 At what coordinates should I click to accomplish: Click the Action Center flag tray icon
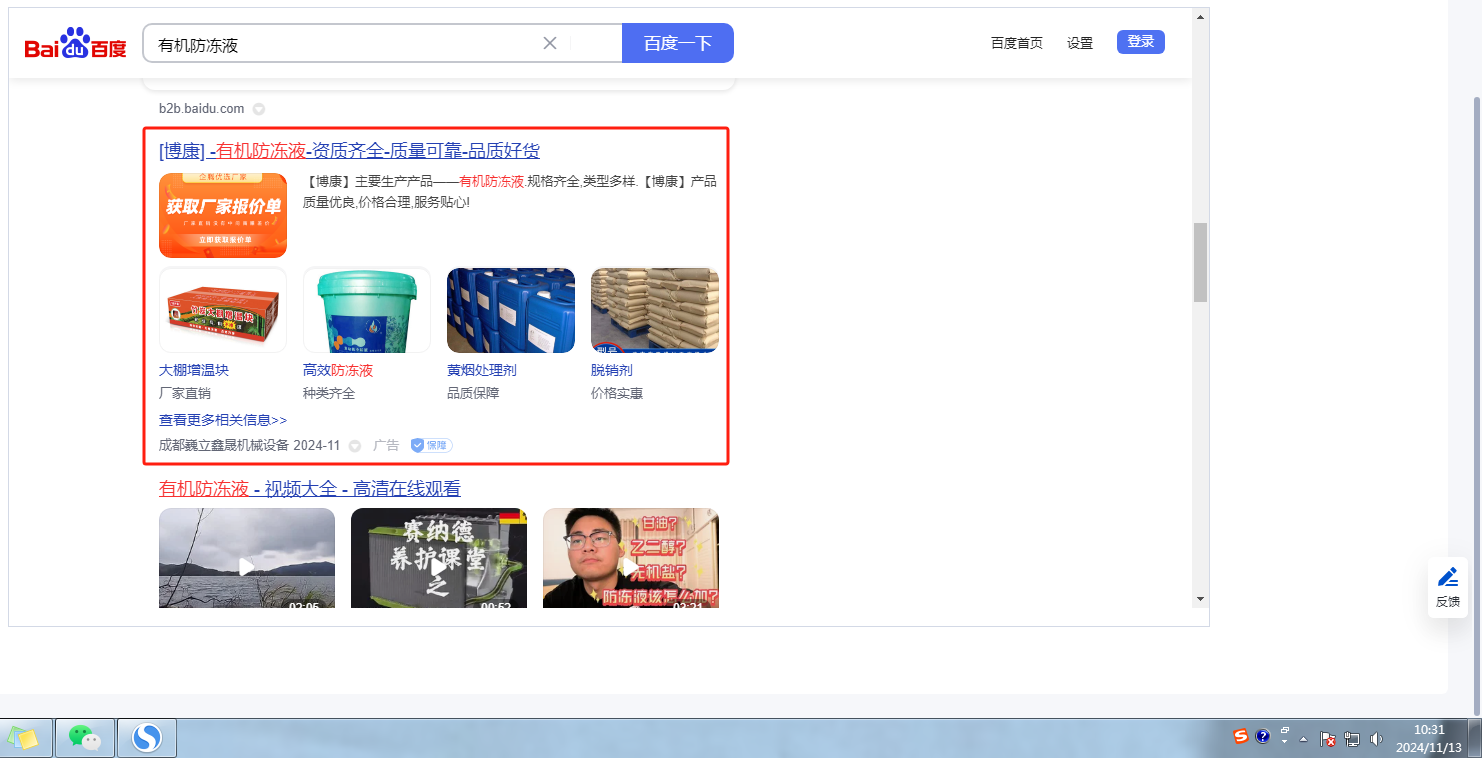(x=1328, y=739)
